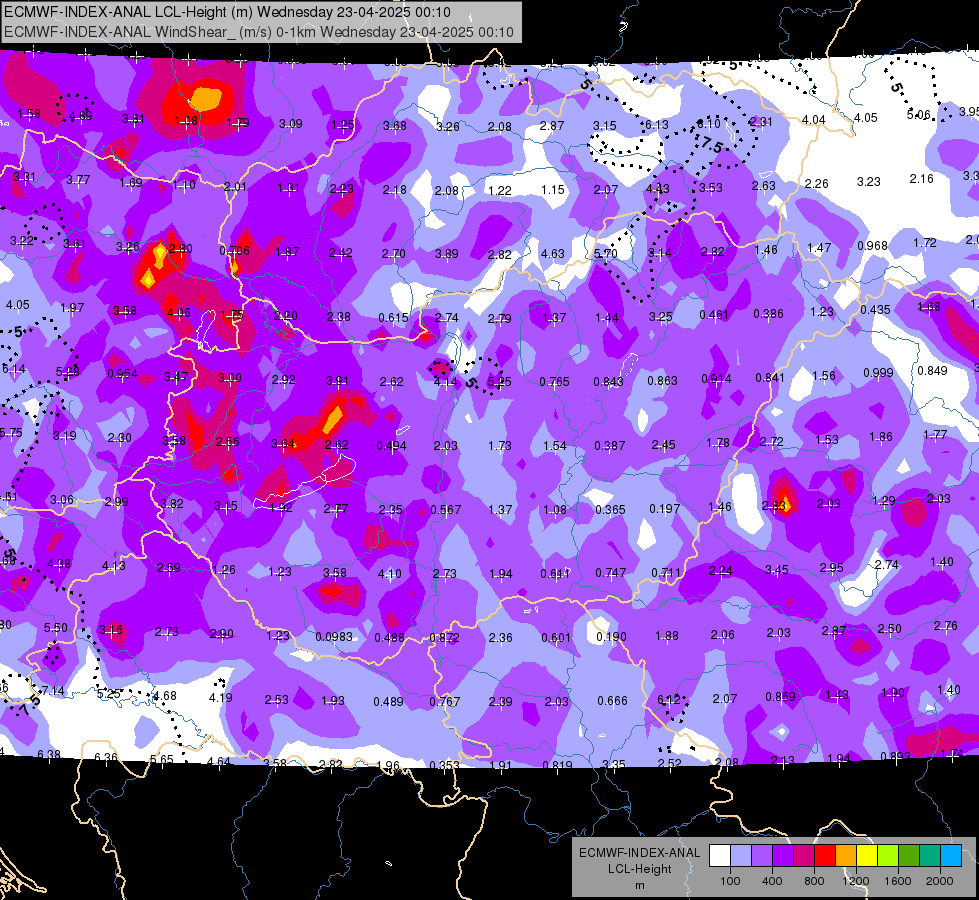Viewport: 979px width, 900px height.
Task: Click the dark green legend swatch
Action: coord(909,855)
